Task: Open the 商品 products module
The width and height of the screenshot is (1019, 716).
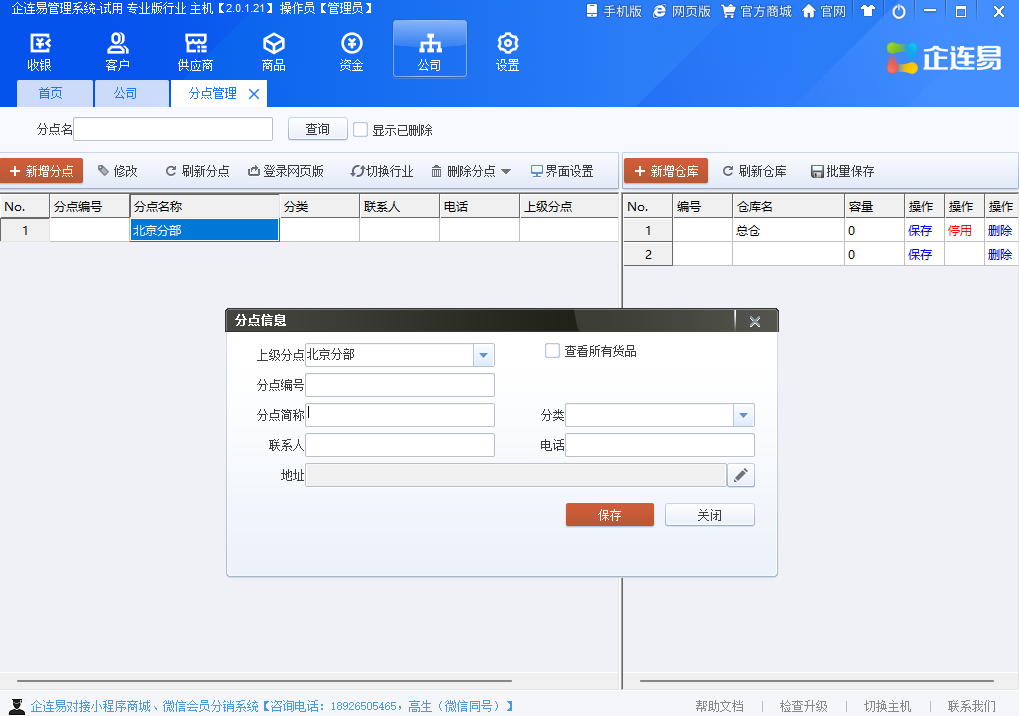Action: coord(273,52)
